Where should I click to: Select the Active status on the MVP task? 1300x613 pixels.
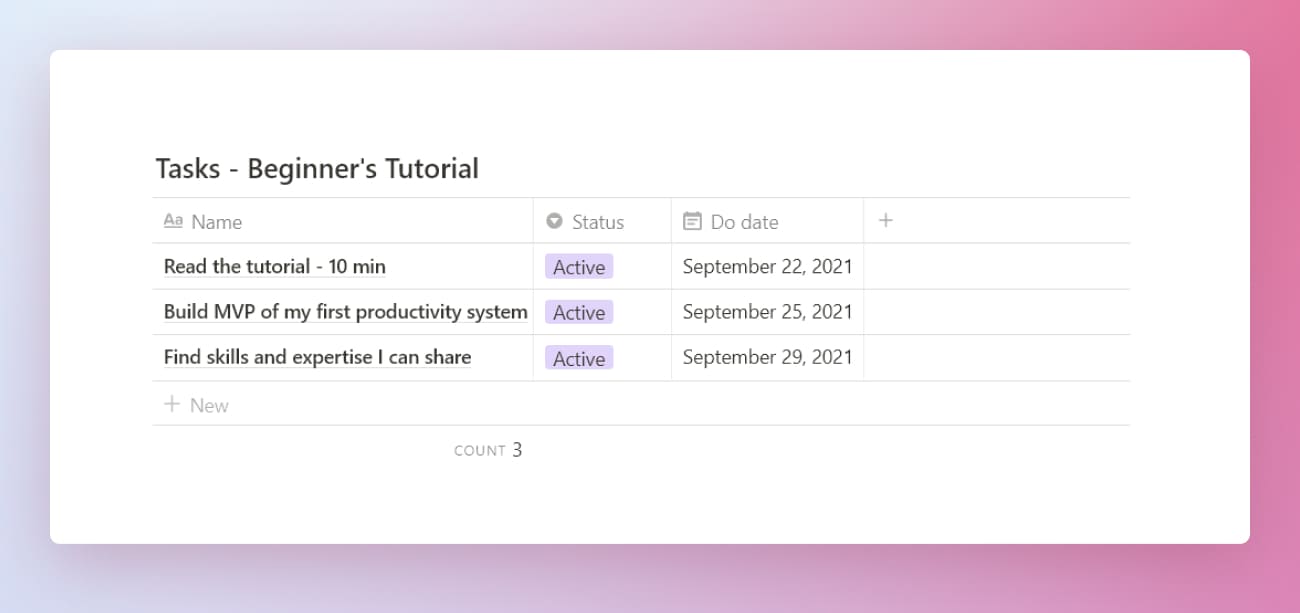click(x=577, y=312)
